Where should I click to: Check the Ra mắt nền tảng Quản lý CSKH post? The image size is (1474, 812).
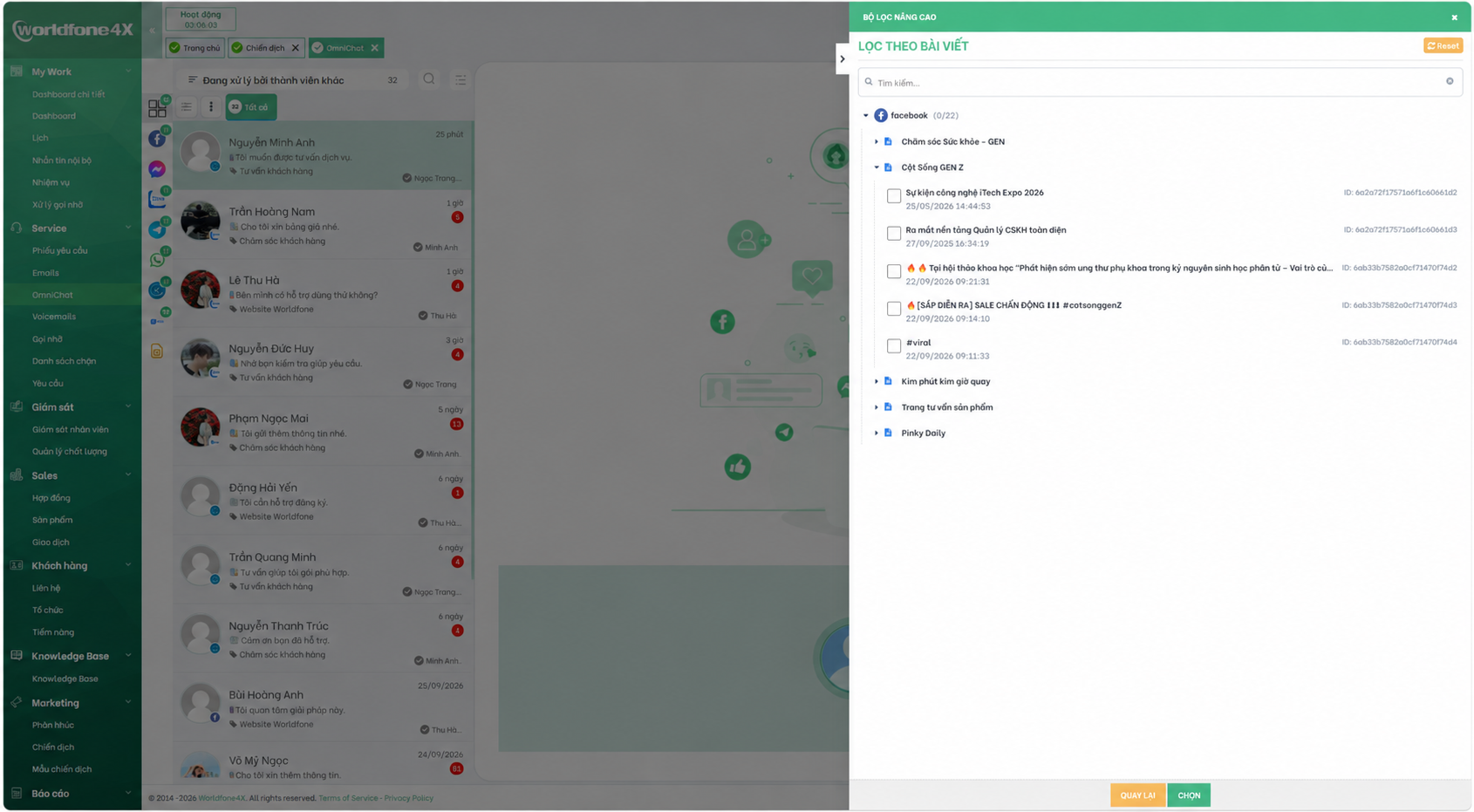[894, 234]
